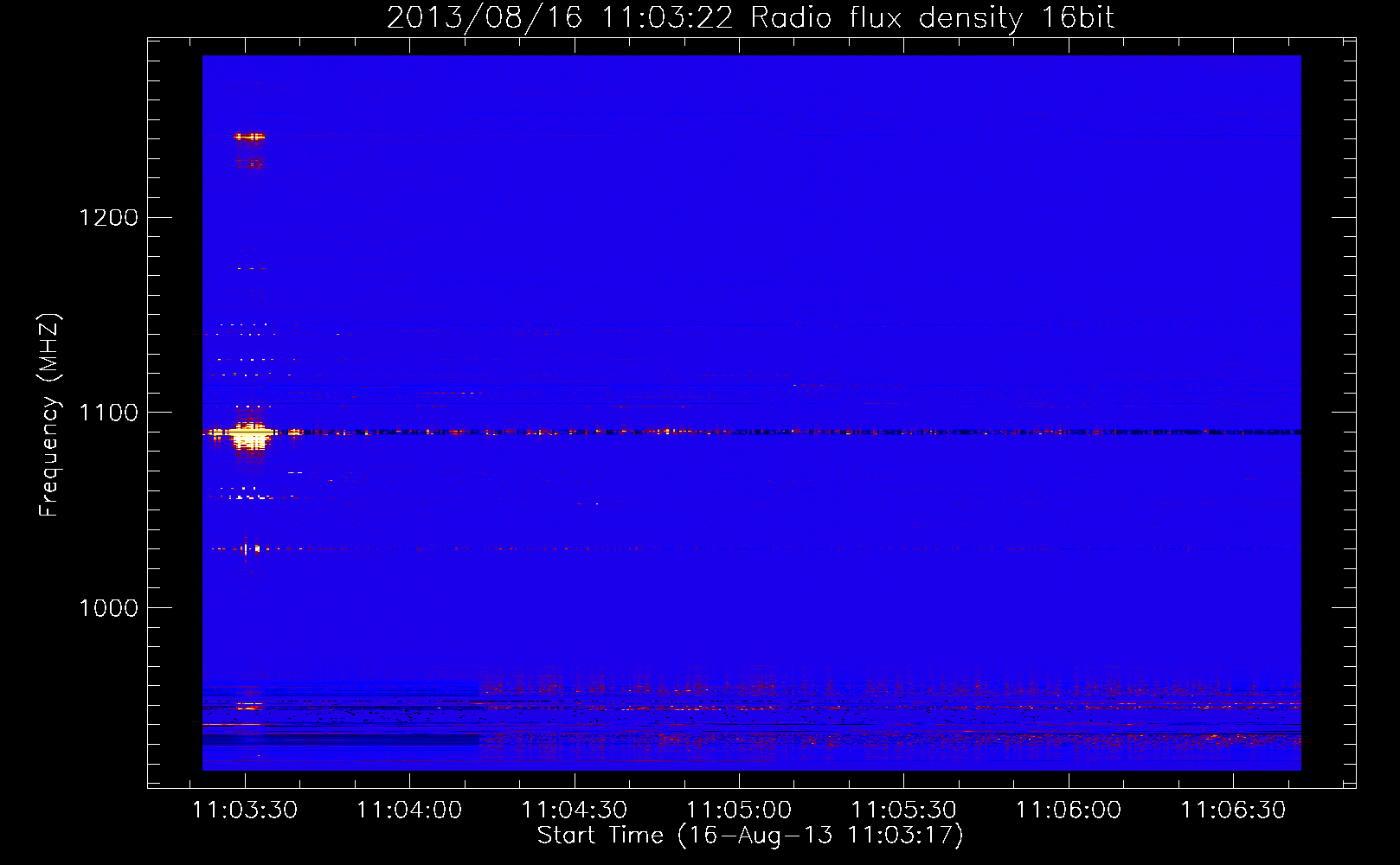Click the 11:03:30 time tick label
This screenshot has height=865, width=1400.
pyautogui.click(x=245, y=811)
